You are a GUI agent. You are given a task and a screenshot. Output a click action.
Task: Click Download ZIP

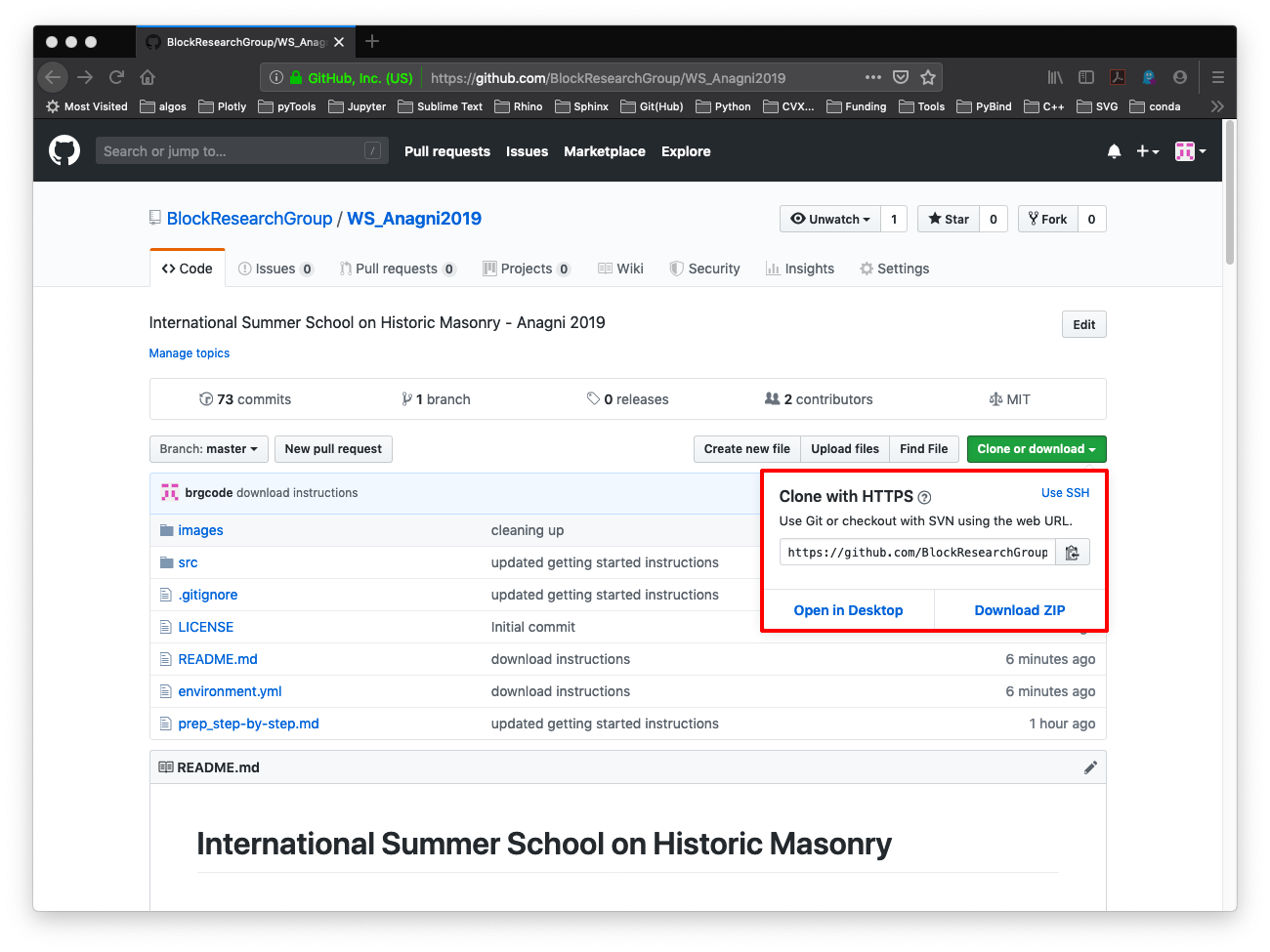coord(1020,610)
